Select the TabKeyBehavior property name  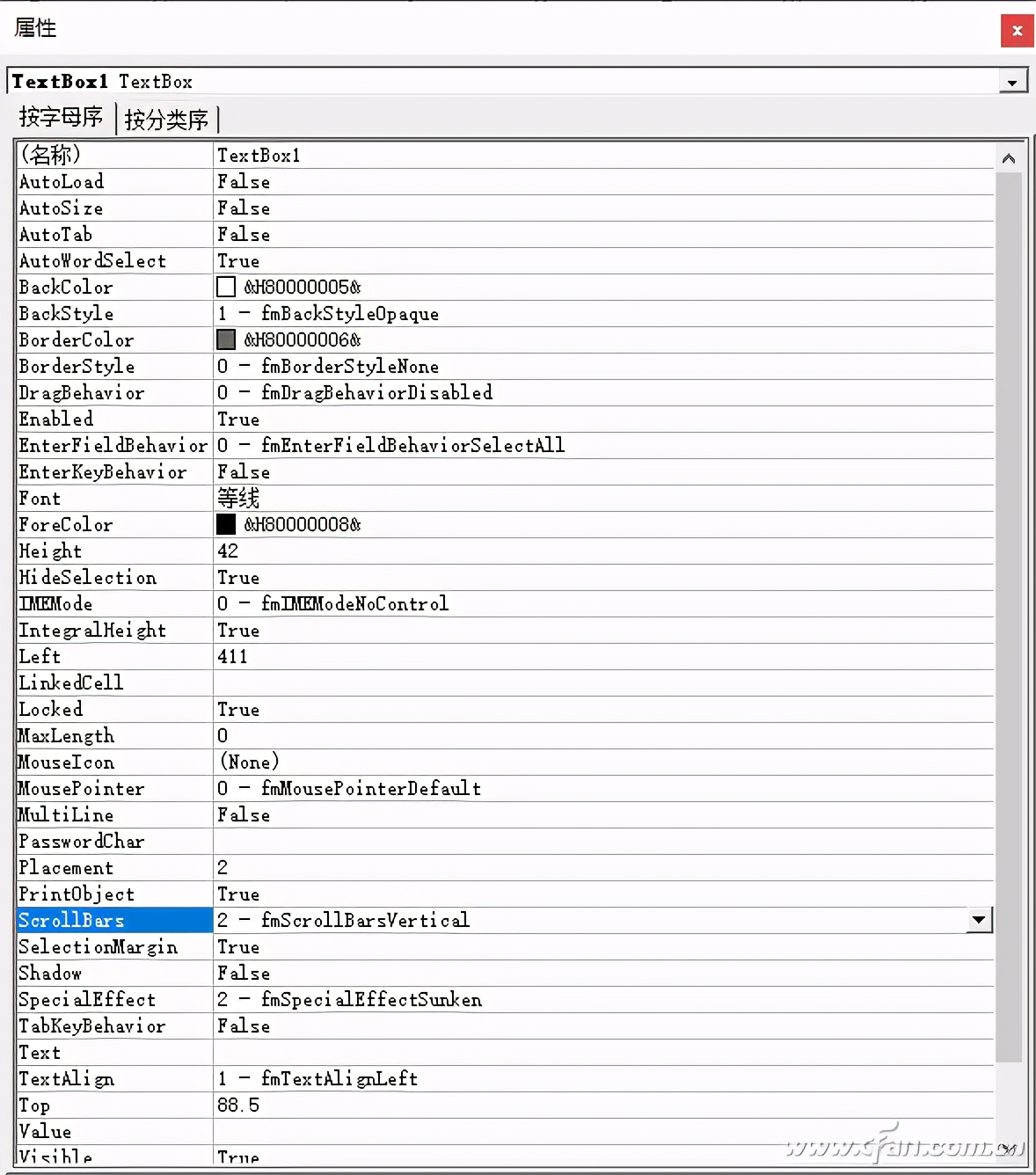(x=91, y=1025)
